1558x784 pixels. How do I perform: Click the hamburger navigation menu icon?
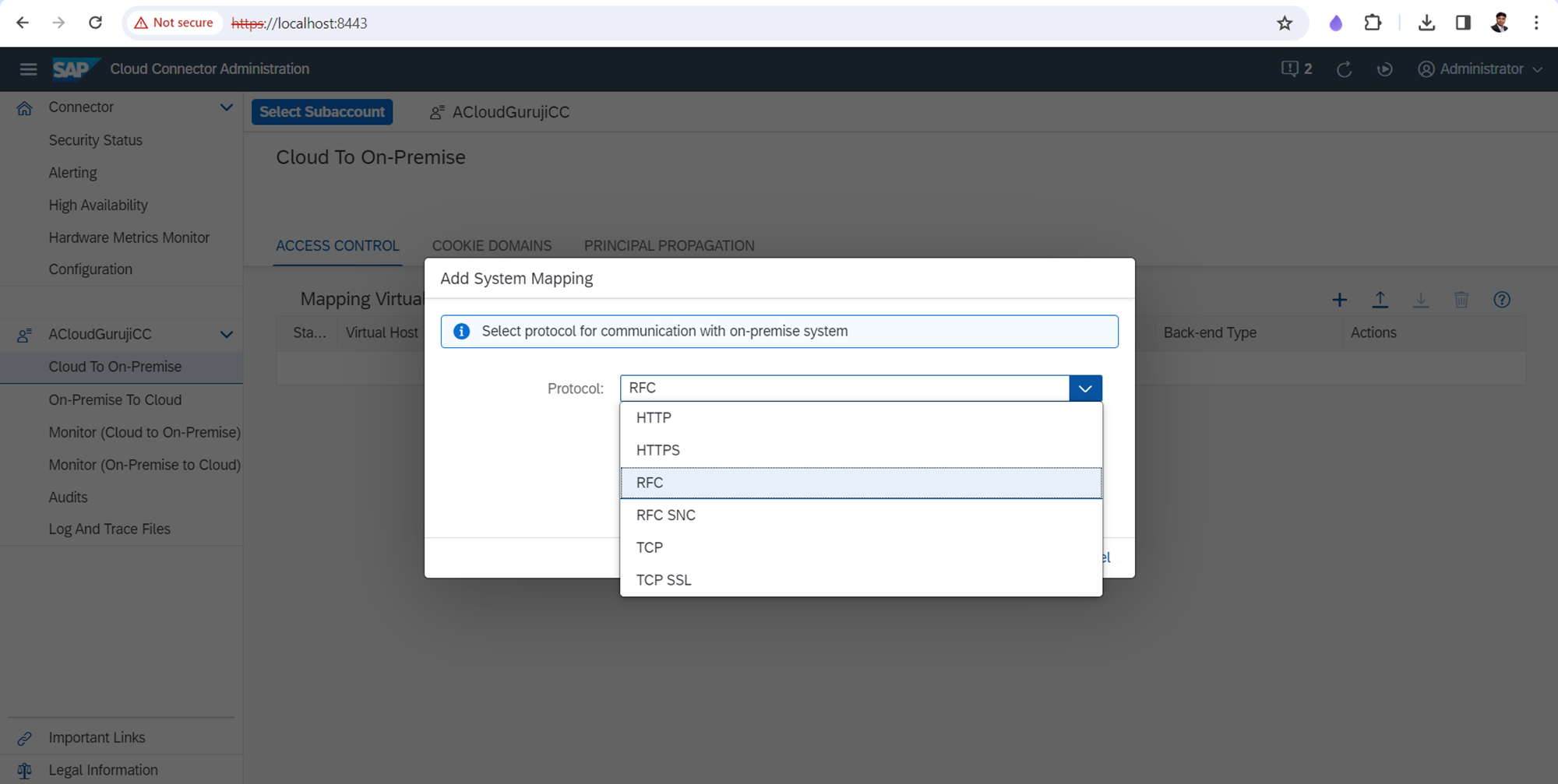tap(28, 69)
